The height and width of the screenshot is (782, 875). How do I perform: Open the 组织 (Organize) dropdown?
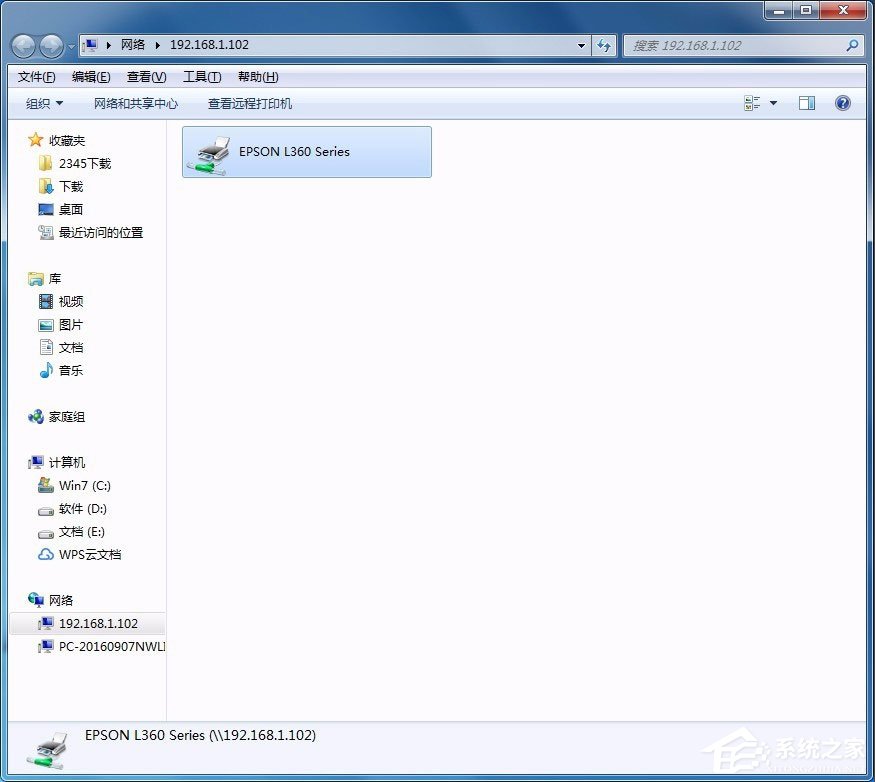pyautogui.click(x=43, y=103)
